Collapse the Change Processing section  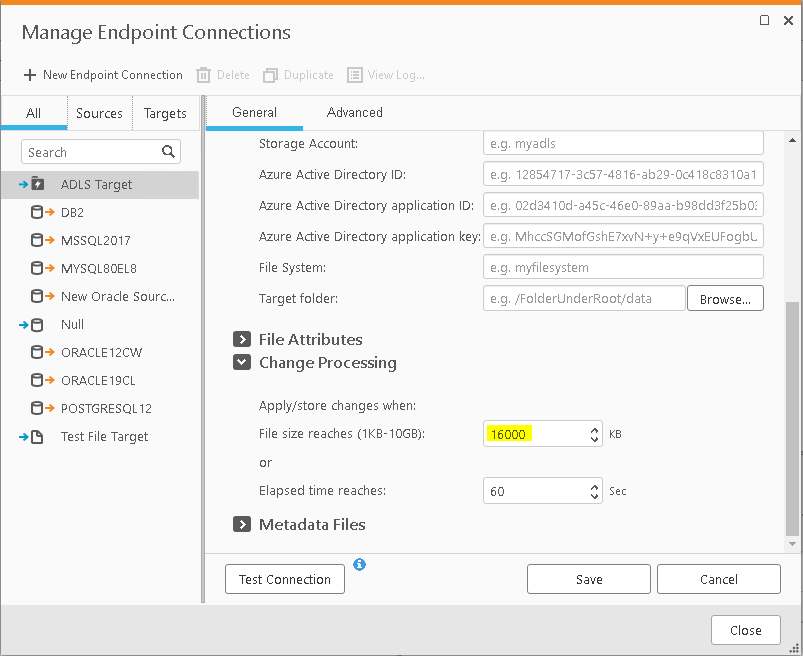(241, 362)
